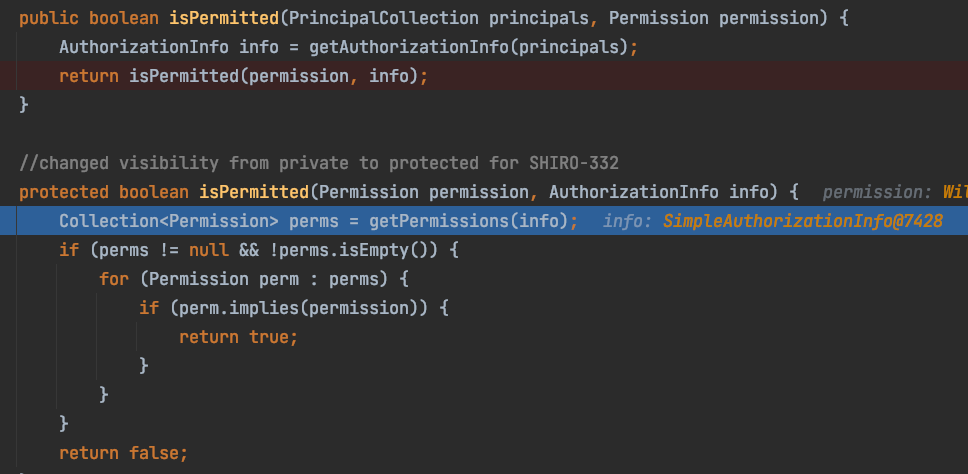Viewport: 968px width, 474px height.
Task: Click the 'return false;' statement
Action: tap(123, 453)
